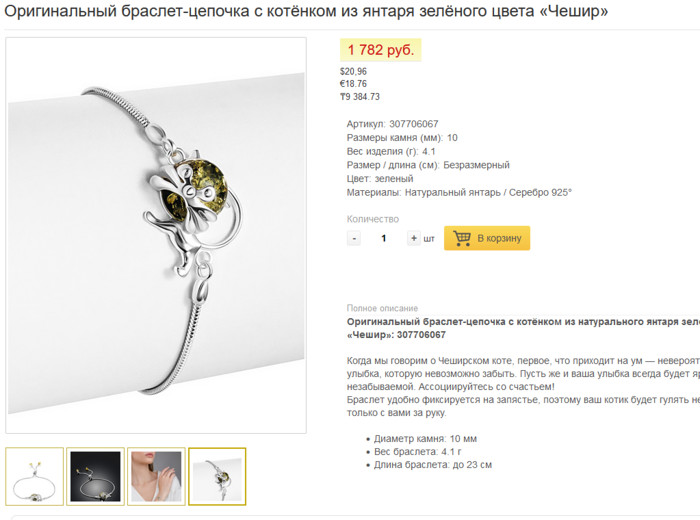Open the first thumbnail of the full bracelet
This screenshot has width=700, height=520.
click(x=34, y=476)
